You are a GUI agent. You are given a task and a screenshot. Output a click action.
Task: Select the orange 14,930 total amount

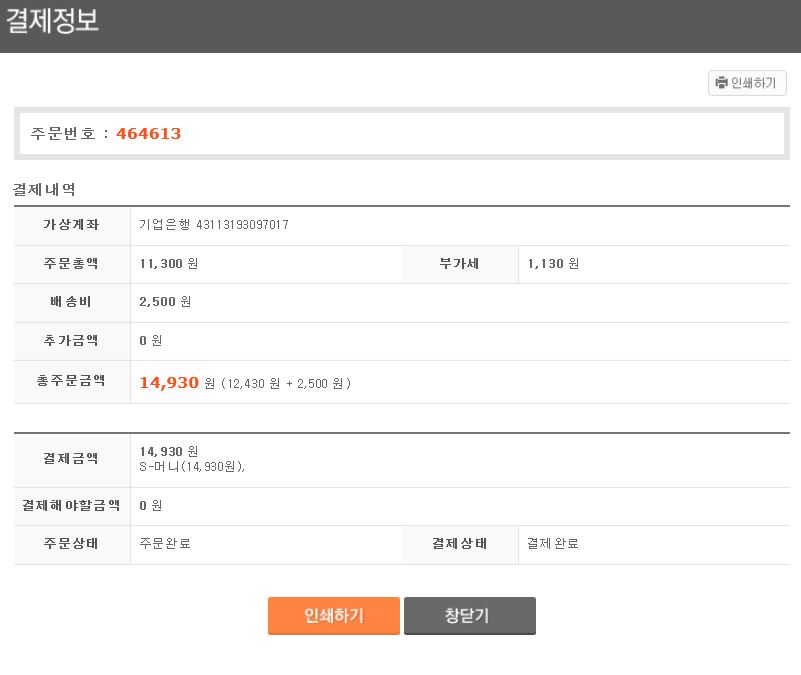(x=169, y=382)
